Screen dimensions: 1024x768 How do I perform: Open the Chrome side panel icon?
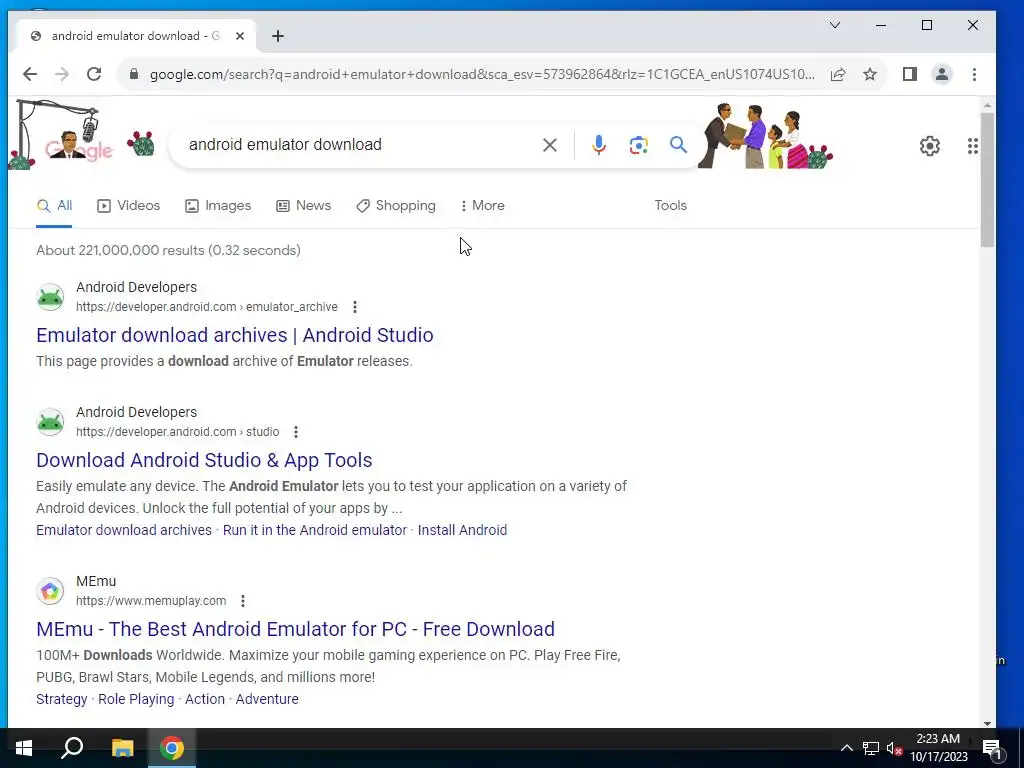910,74
